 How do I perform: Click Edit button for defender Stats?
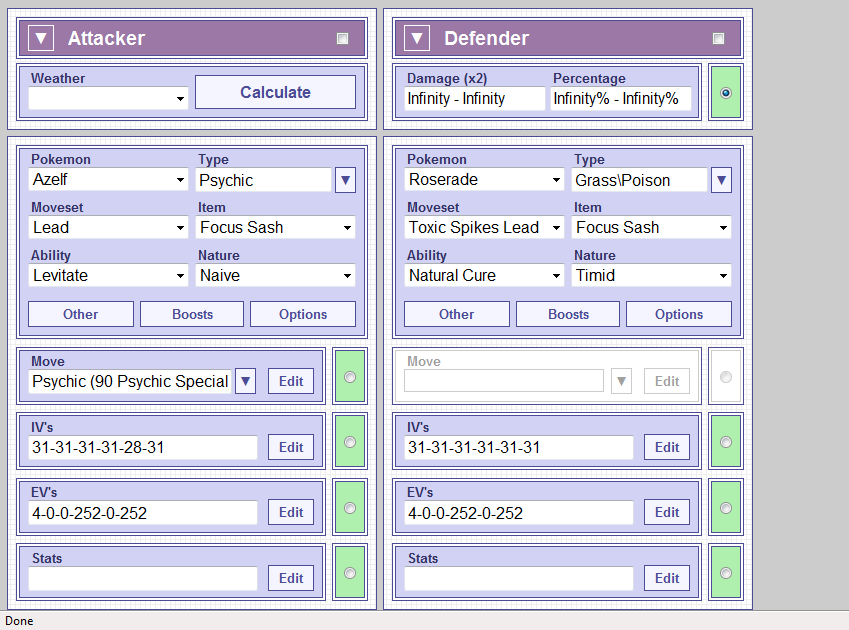click(666, 578)
